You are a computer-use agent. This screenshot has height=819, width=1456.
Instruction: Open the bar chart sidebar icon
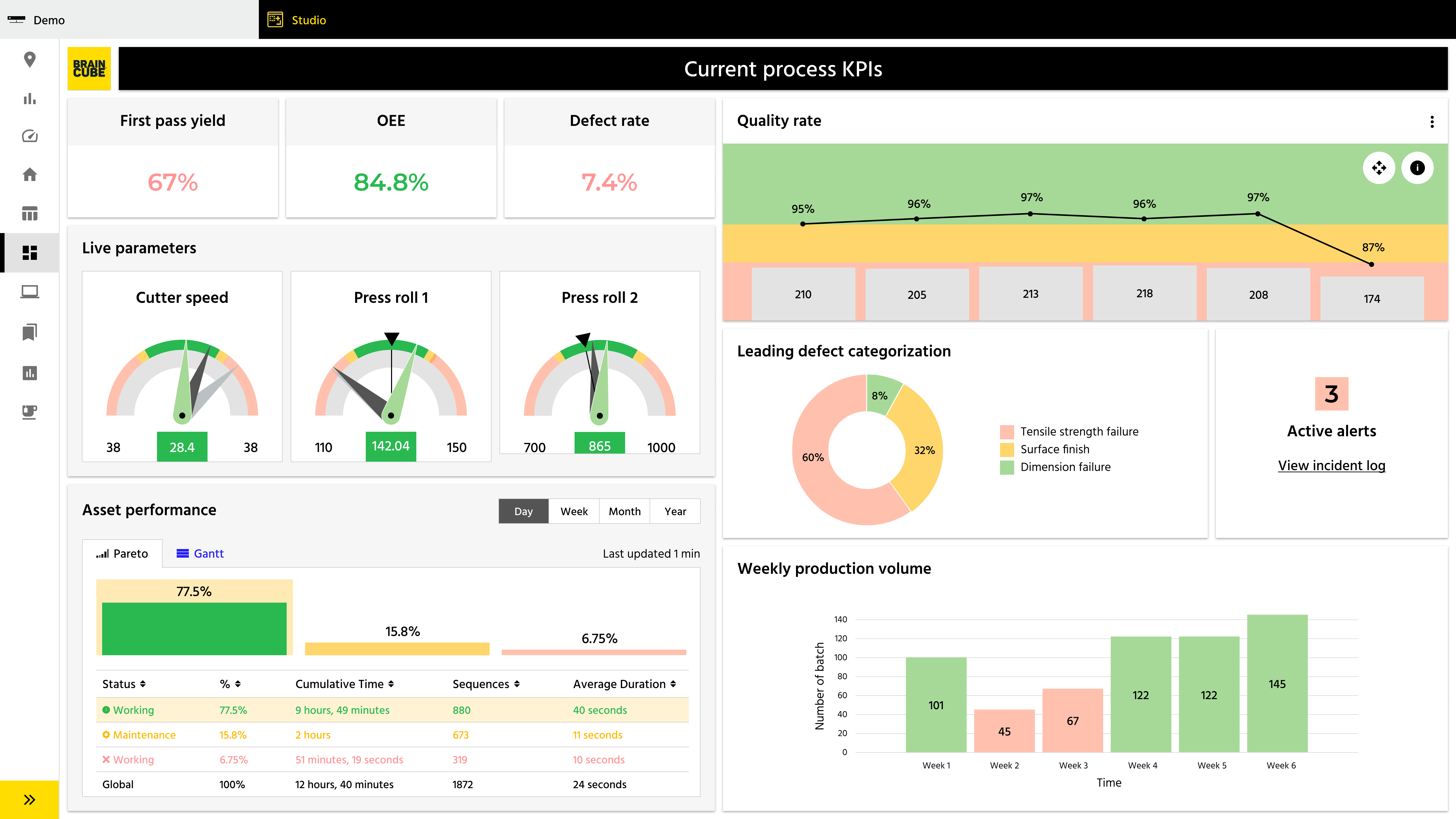click(x=29, y=99)
